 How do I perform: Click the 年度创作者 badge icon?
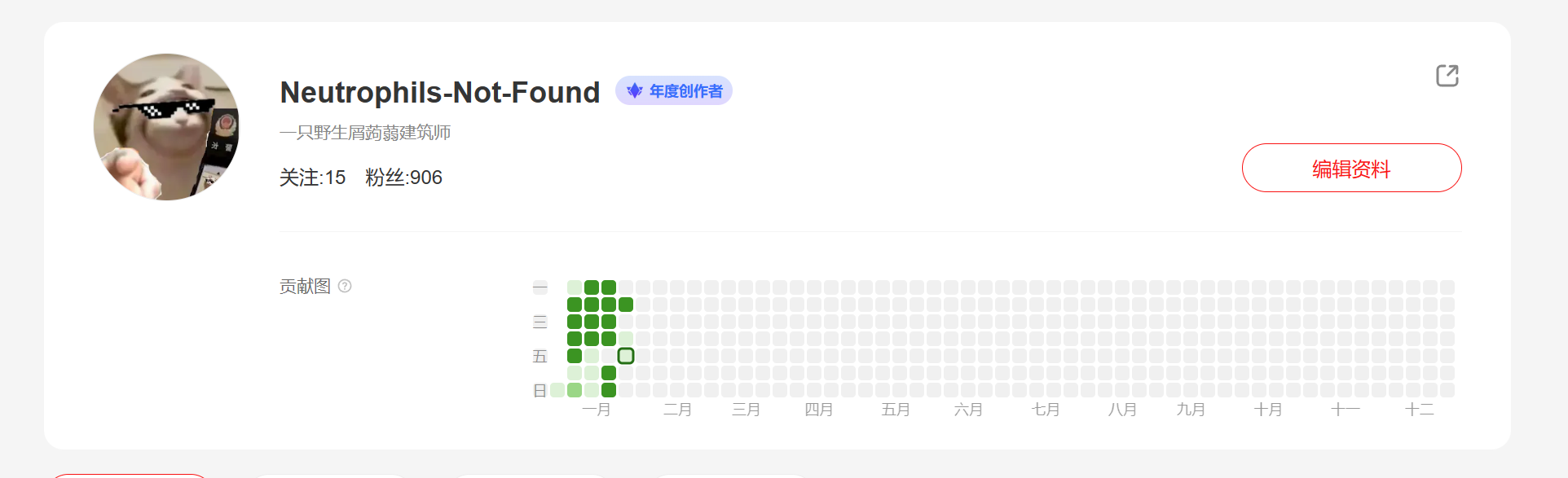(634, 90)
